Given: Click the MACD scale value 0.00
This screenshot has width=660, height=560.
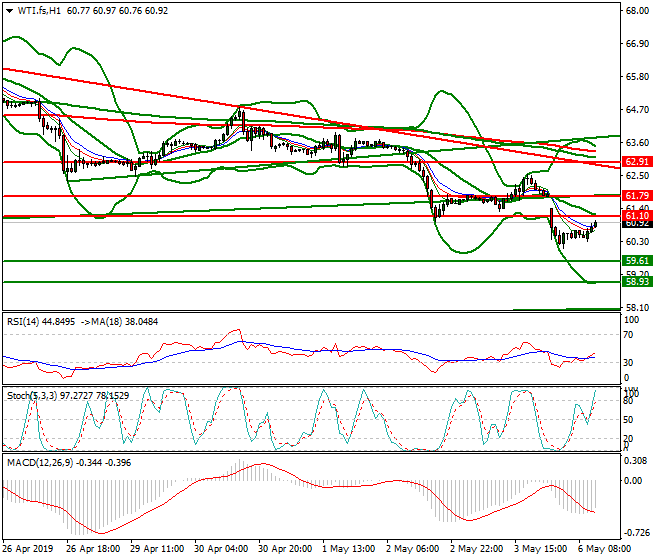Looking at the screenshot, I should pos(633,481).
